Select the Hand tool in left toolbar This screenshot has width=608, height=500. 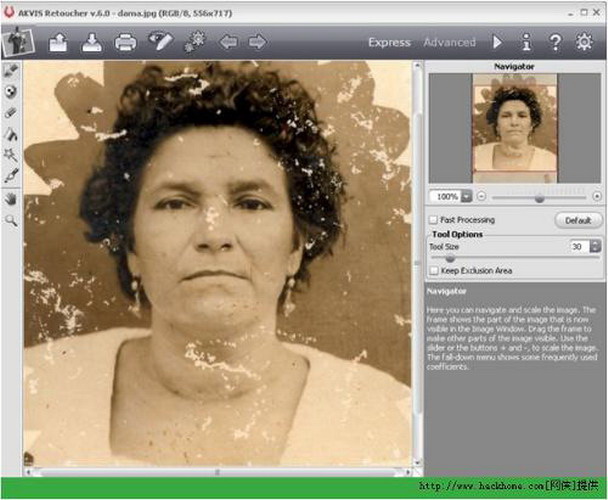[x=11, y=199]
